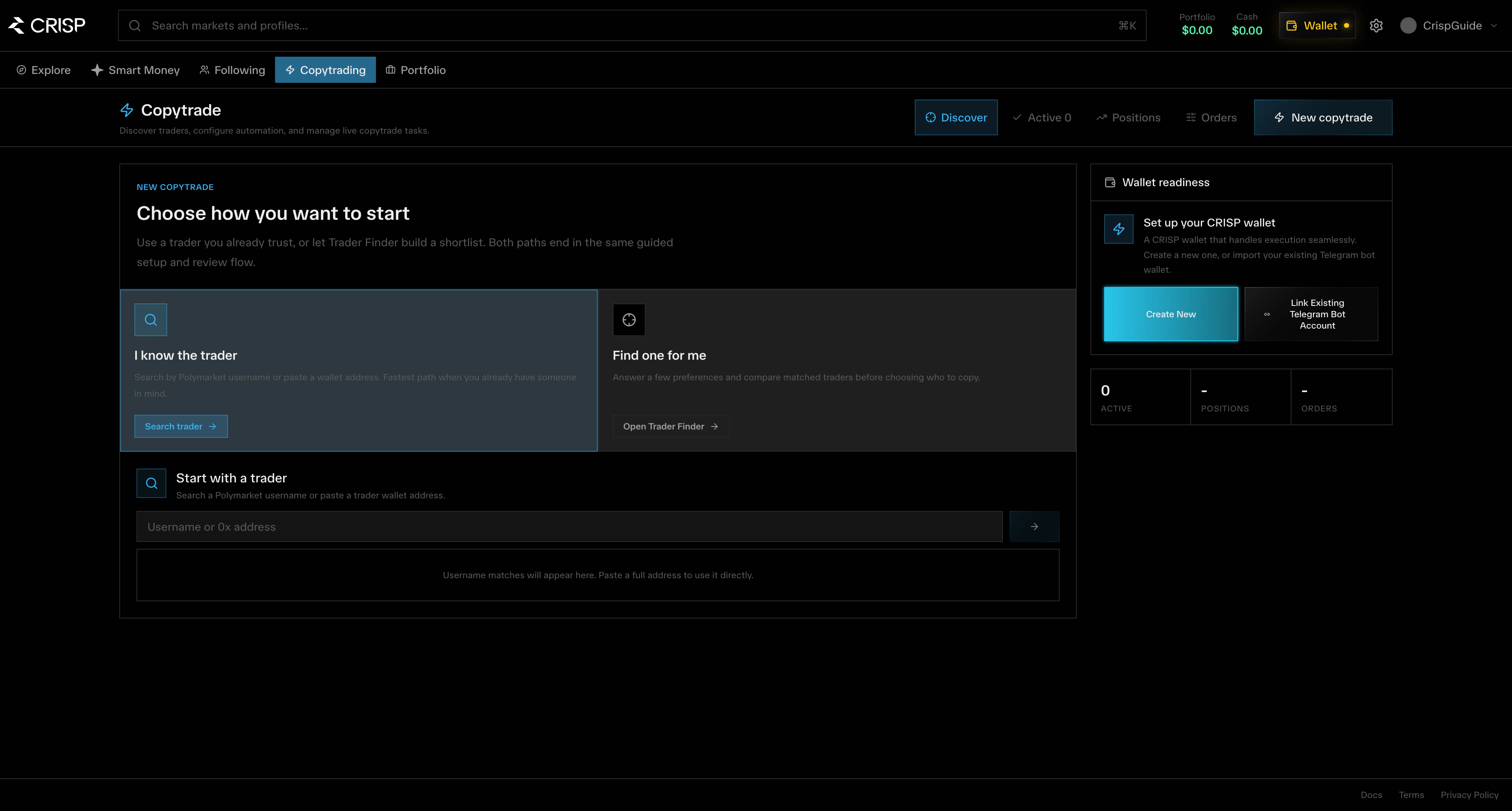The image size is (1512, 811).
Task: Click the Username matches will appear here text
Action: click(598, 575)
